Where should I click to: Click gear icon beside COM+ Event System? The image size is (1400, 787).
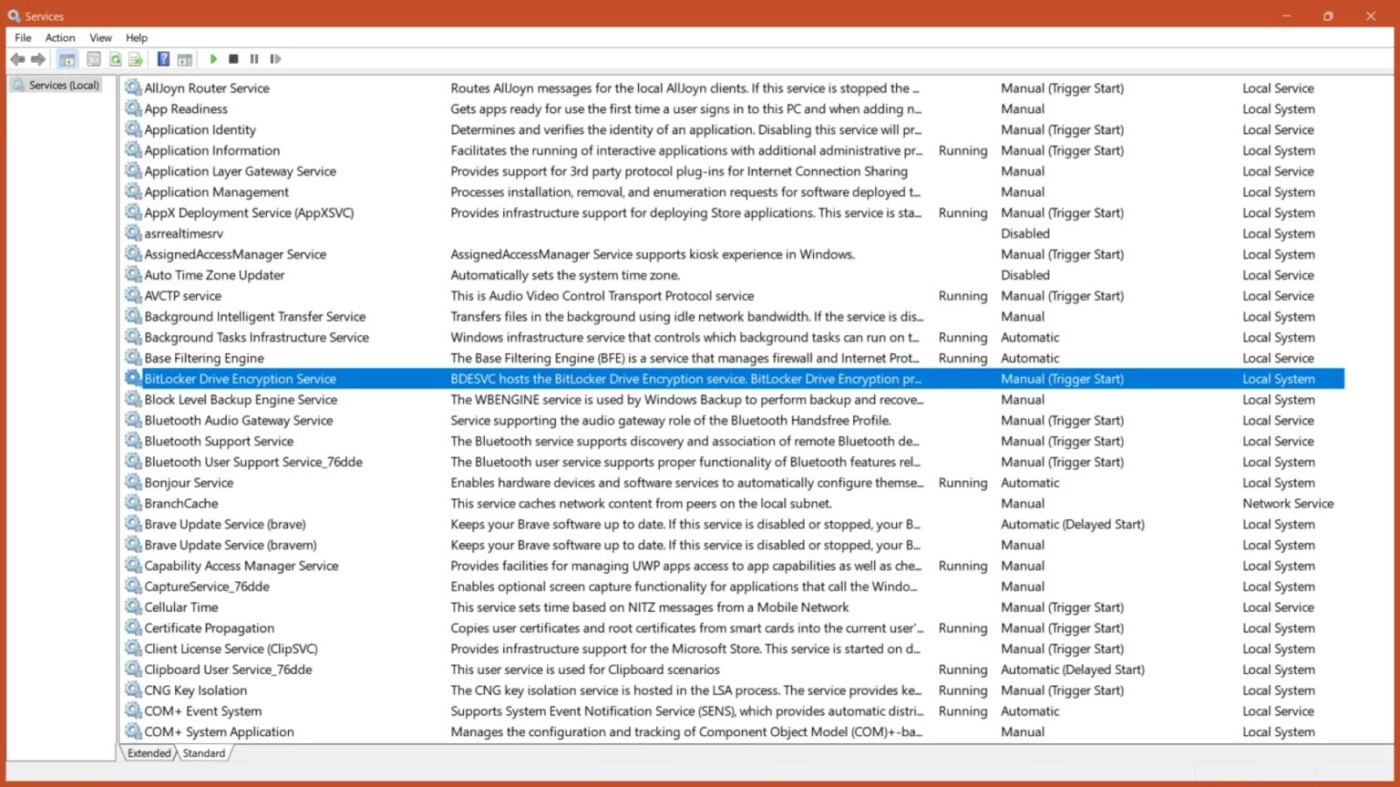click(133, 711)
